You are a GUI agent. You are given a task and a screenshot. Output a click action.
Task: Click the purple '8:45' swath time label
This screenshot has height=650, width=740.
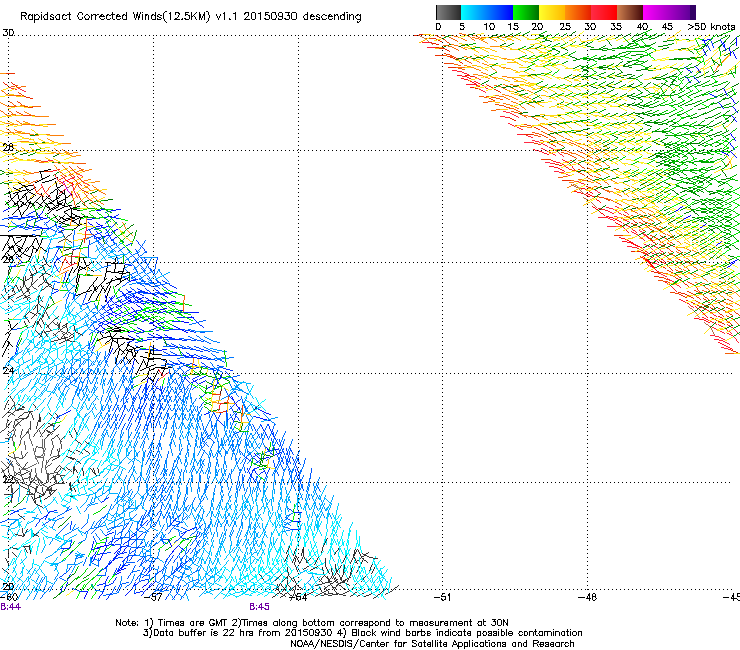coord(260,607)
